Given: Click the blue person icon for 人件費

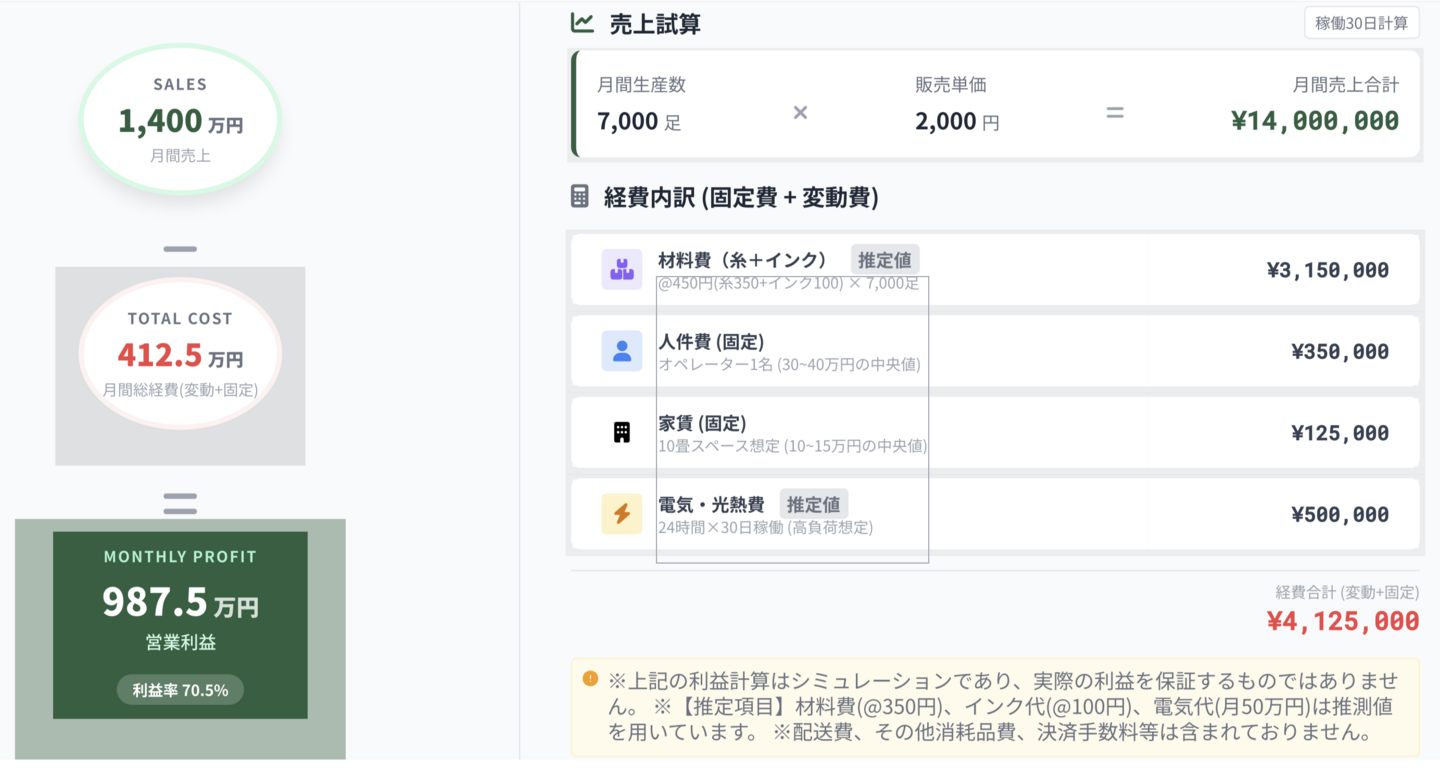Looking at the screenshot, I should tap(621, 351).
